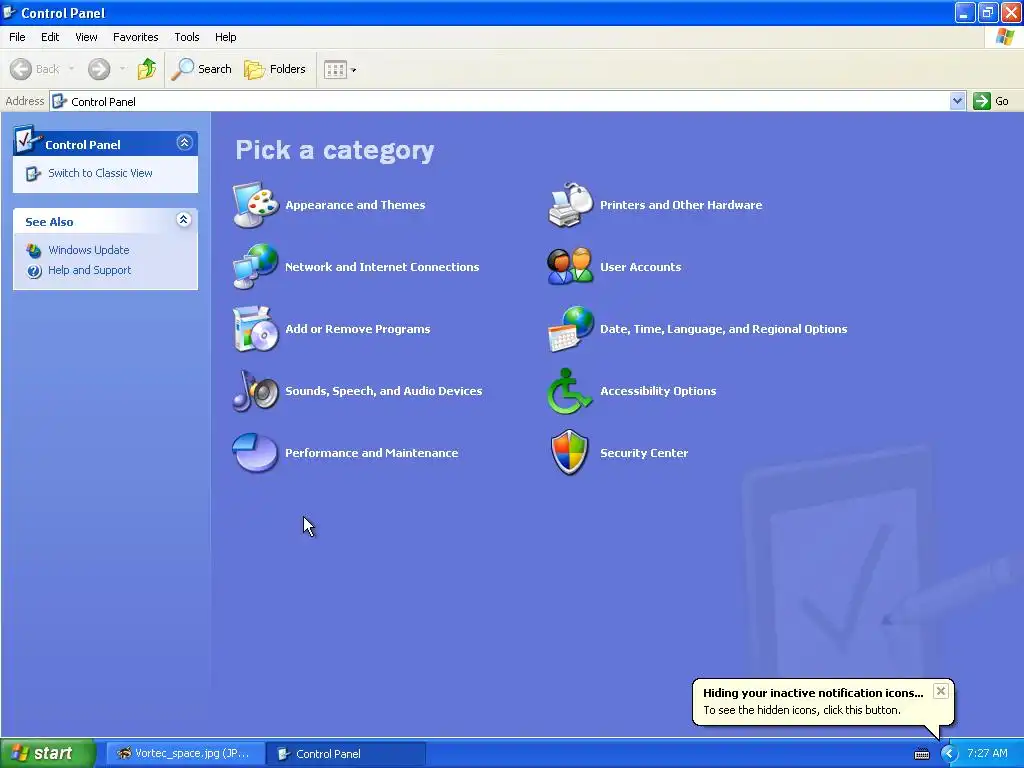Click the Appearance and Themes text link
Viewport: 1024px width, 768px height.
pyautogui.click(x=355, y=205)
